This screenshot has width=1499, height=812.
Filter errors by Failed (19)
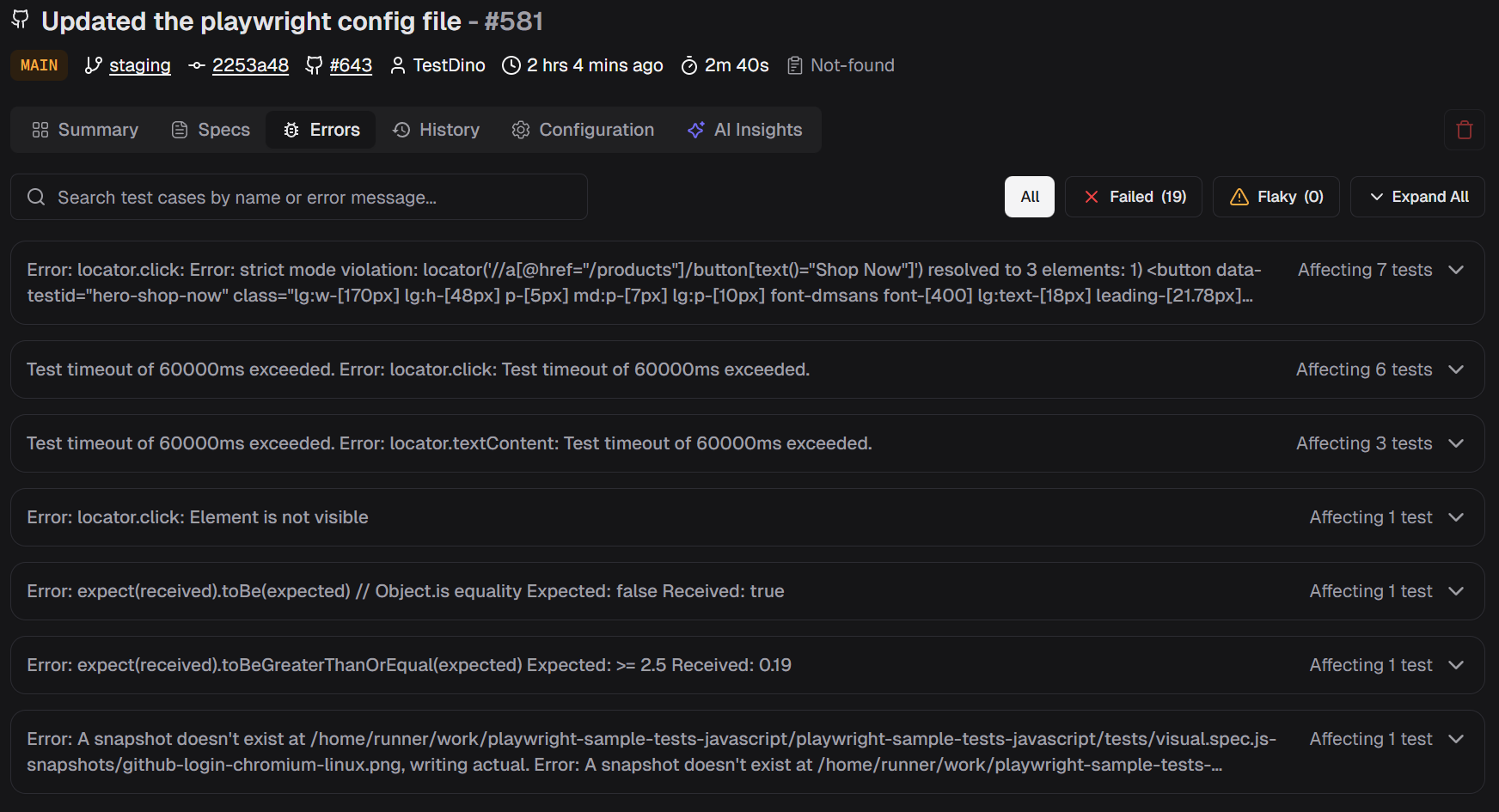click(1133, 197)
